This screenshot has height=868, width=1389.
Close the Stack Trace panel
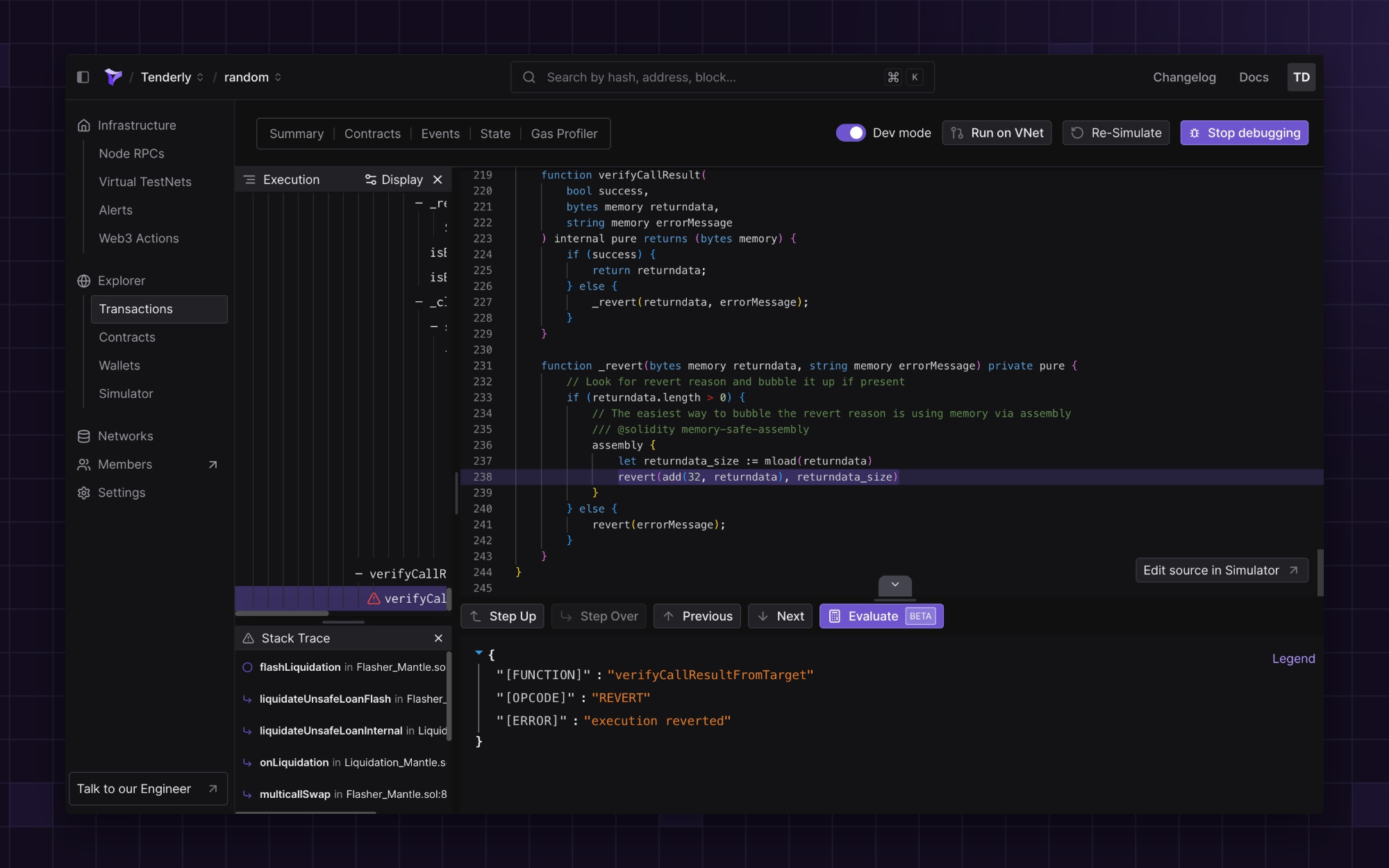click(x=438, y=638)
